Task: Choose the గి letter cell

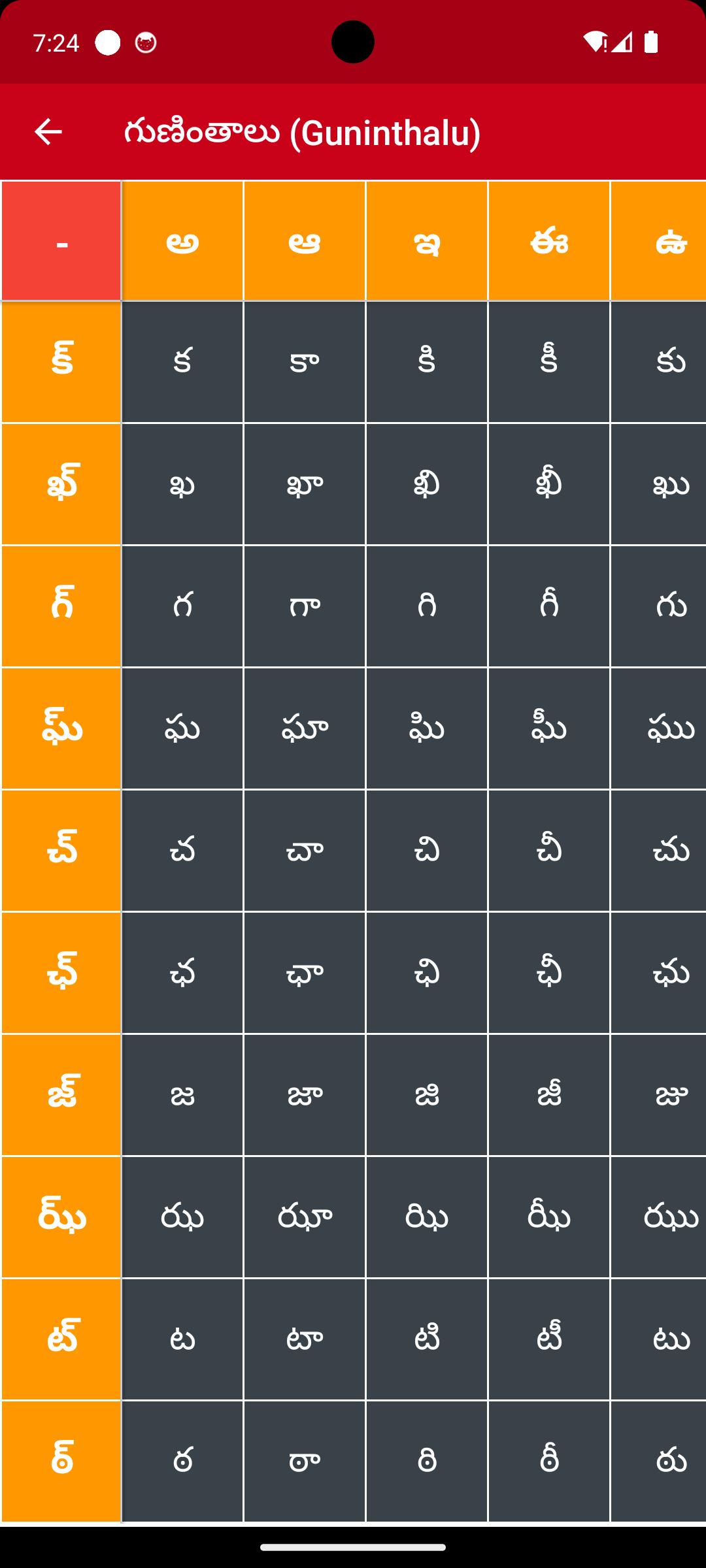Action: coord(427,606)
